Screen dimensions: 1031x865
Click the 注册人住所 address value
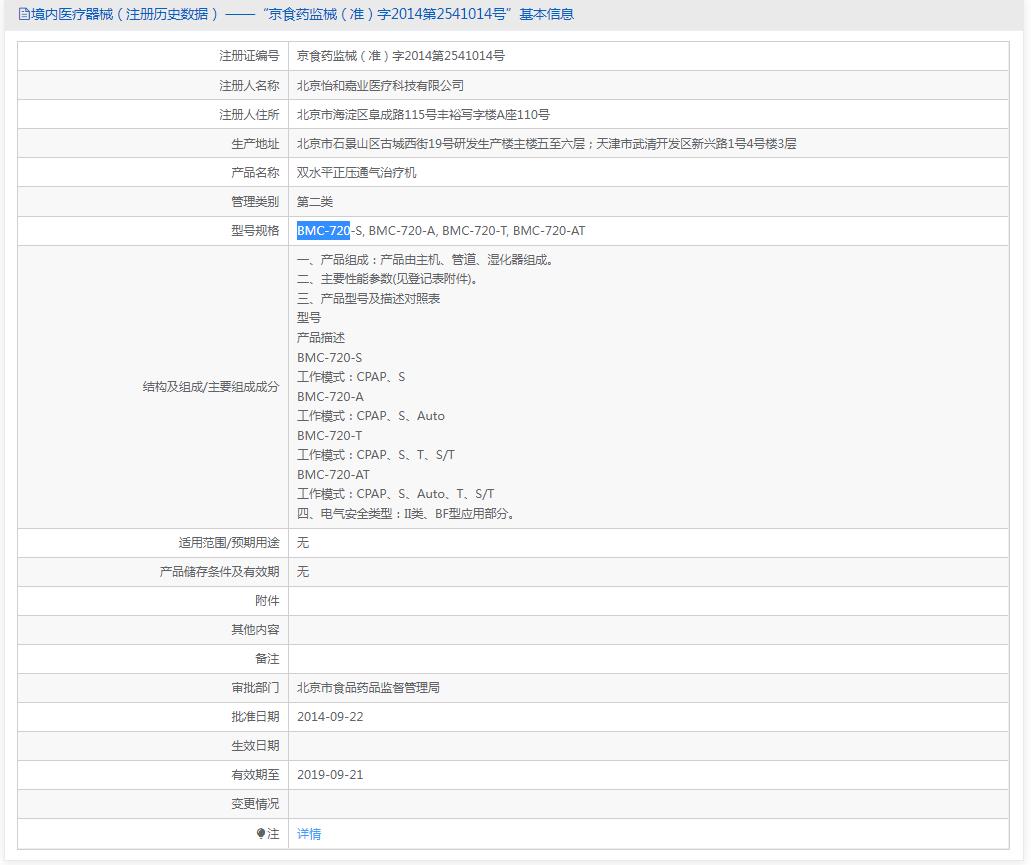coord(423,115)
